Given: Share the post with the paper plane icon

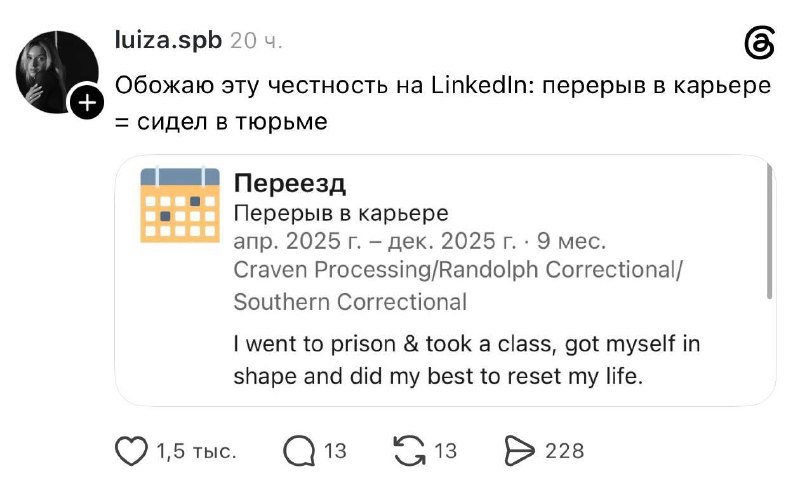Looking at the screenshot, I should tap(519, 451).
